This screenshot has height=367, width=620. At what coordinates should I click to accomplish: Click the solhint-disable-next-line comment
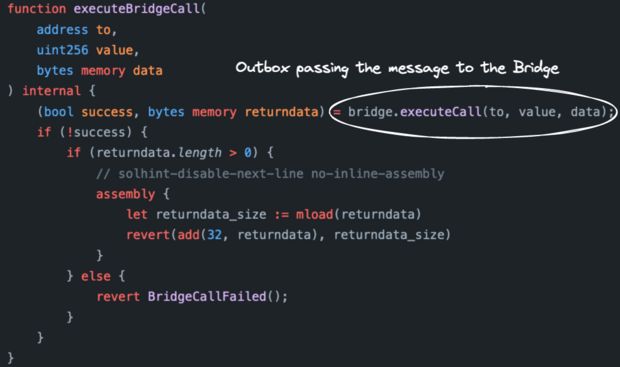(270, 174)
